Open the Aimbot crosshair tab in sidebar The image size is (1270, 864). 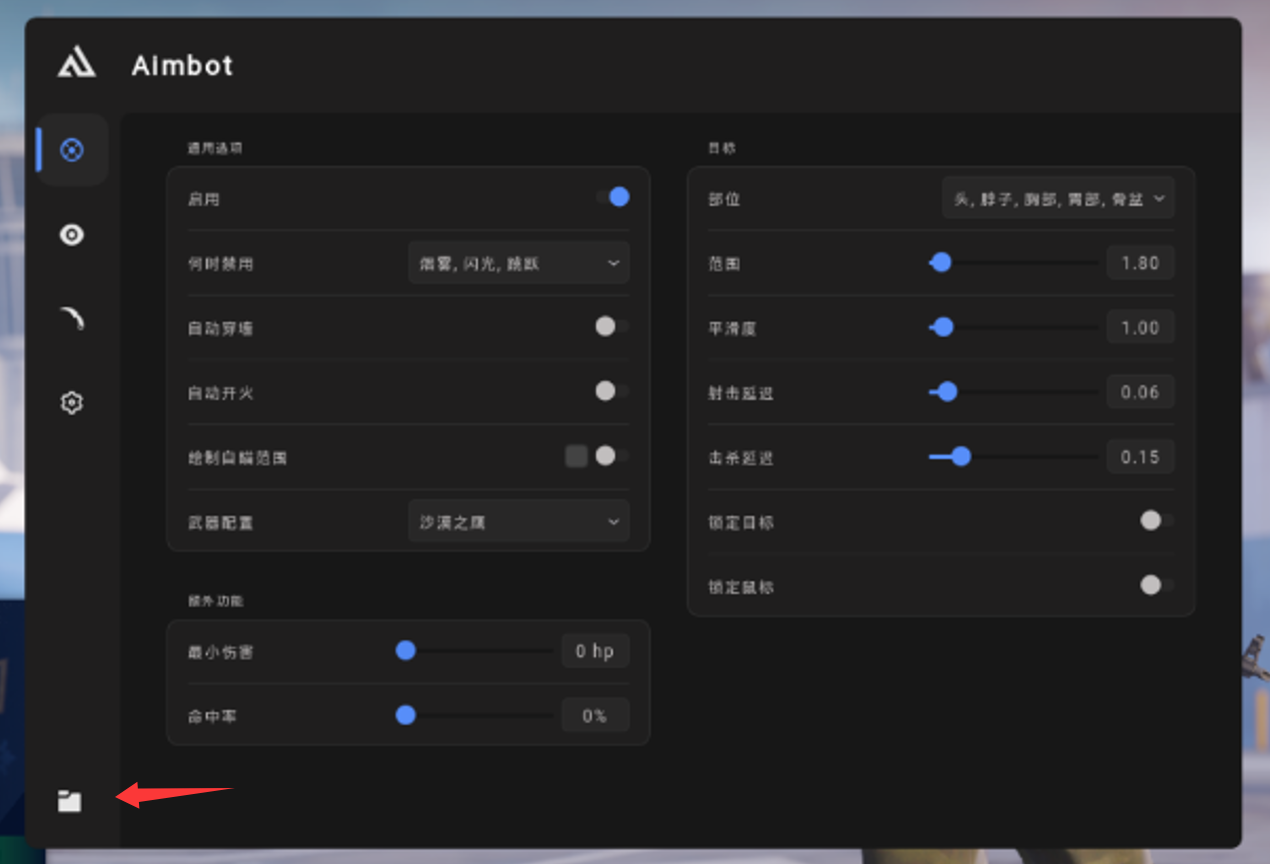coord(71,150)
